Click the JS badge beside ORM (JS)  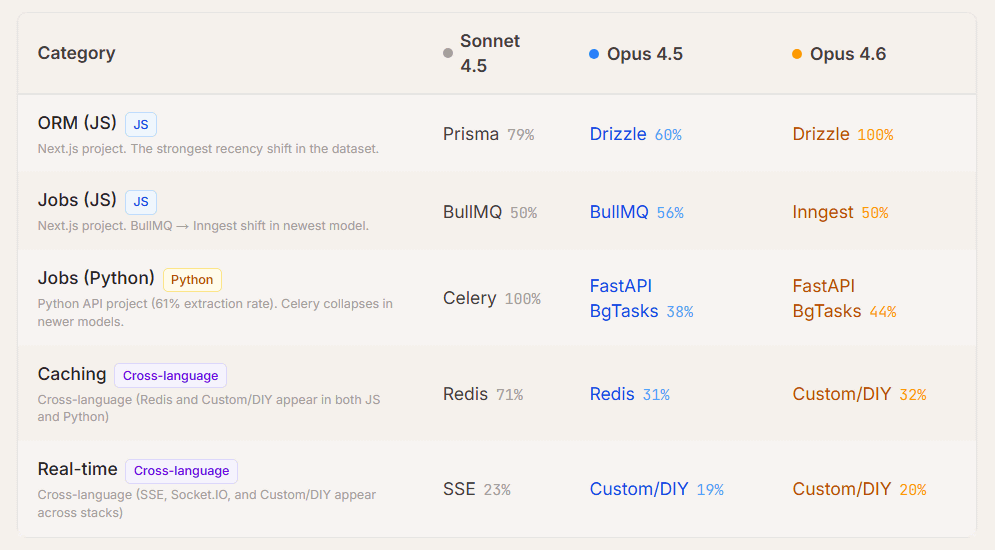pos(141,124)
